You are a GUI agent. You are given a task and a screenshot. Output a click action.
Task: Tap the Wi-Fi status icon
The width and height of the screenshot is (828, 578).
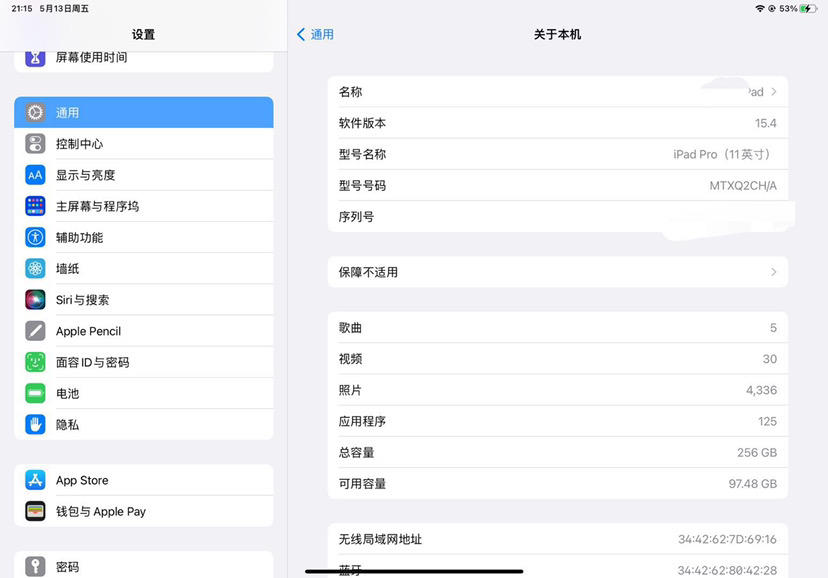760,8
